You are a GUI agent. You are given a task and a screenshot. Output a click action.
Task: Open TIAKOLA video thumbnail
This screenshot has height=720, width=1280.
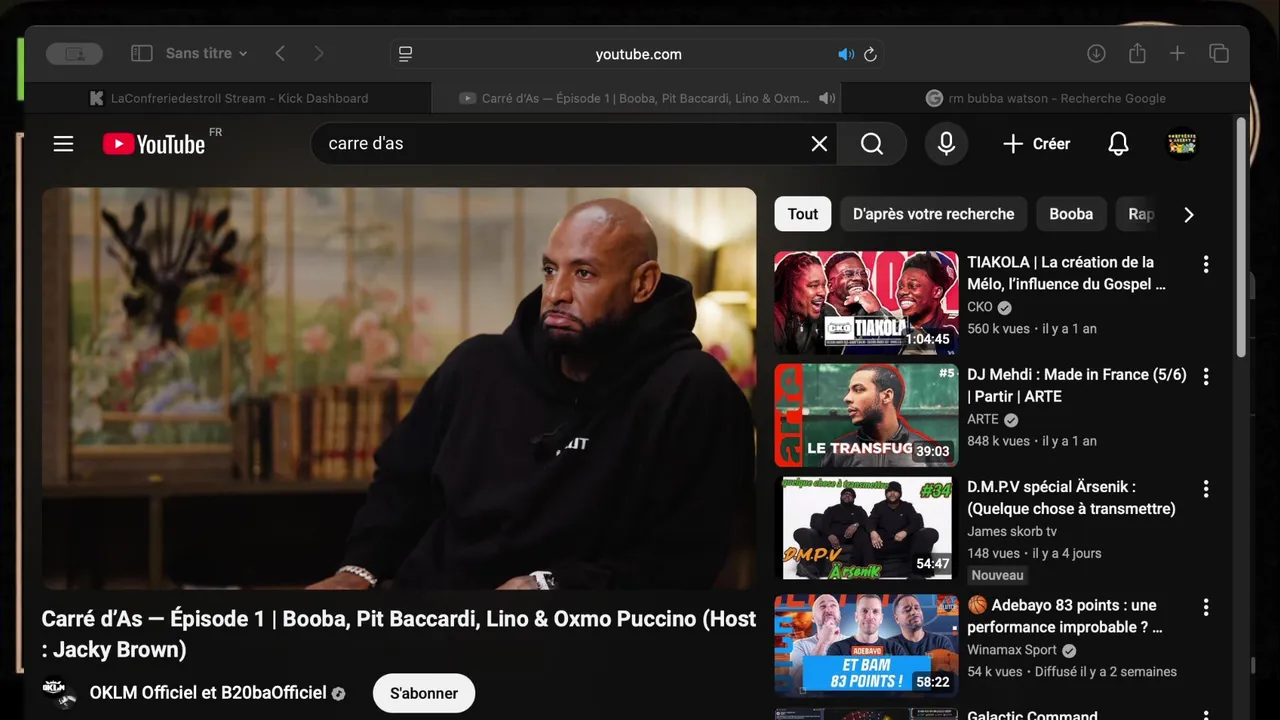pos(866,303)
